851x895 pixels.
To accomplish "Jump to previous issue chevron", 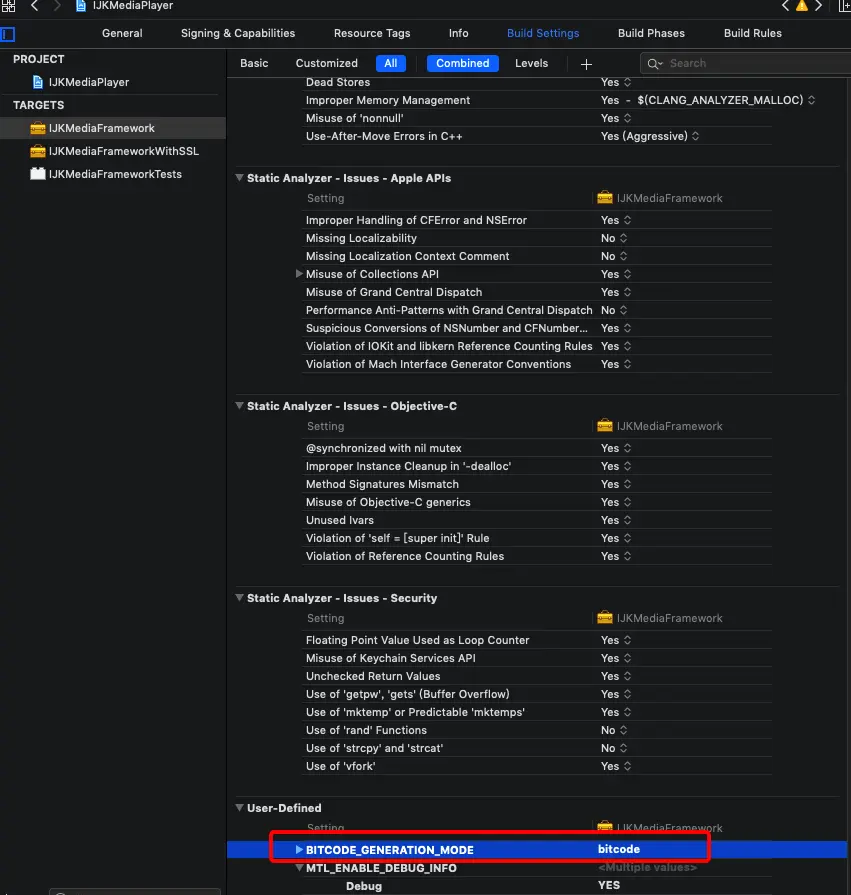I will coord(785,6).
